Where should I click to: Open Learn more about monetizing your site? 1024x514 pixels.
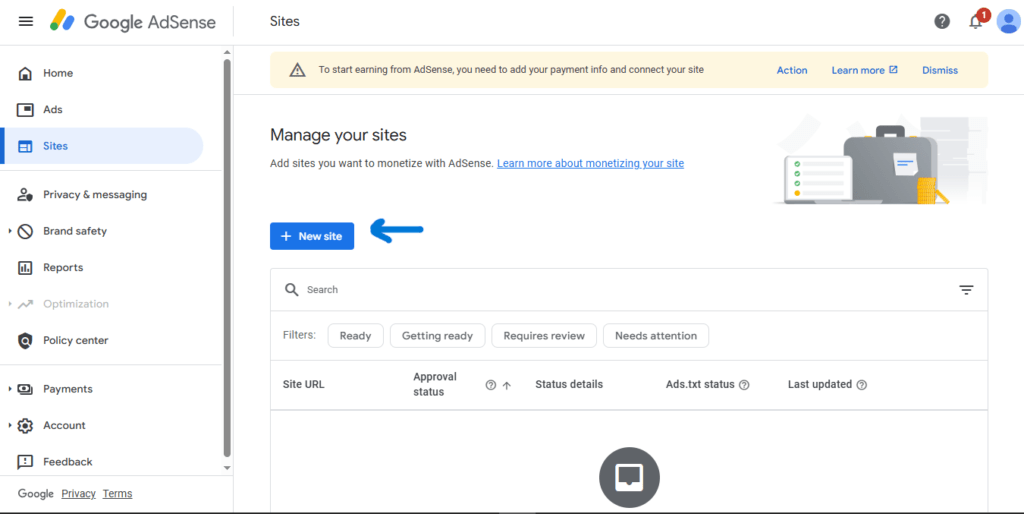pyautogui.click(x=590, y=163)
